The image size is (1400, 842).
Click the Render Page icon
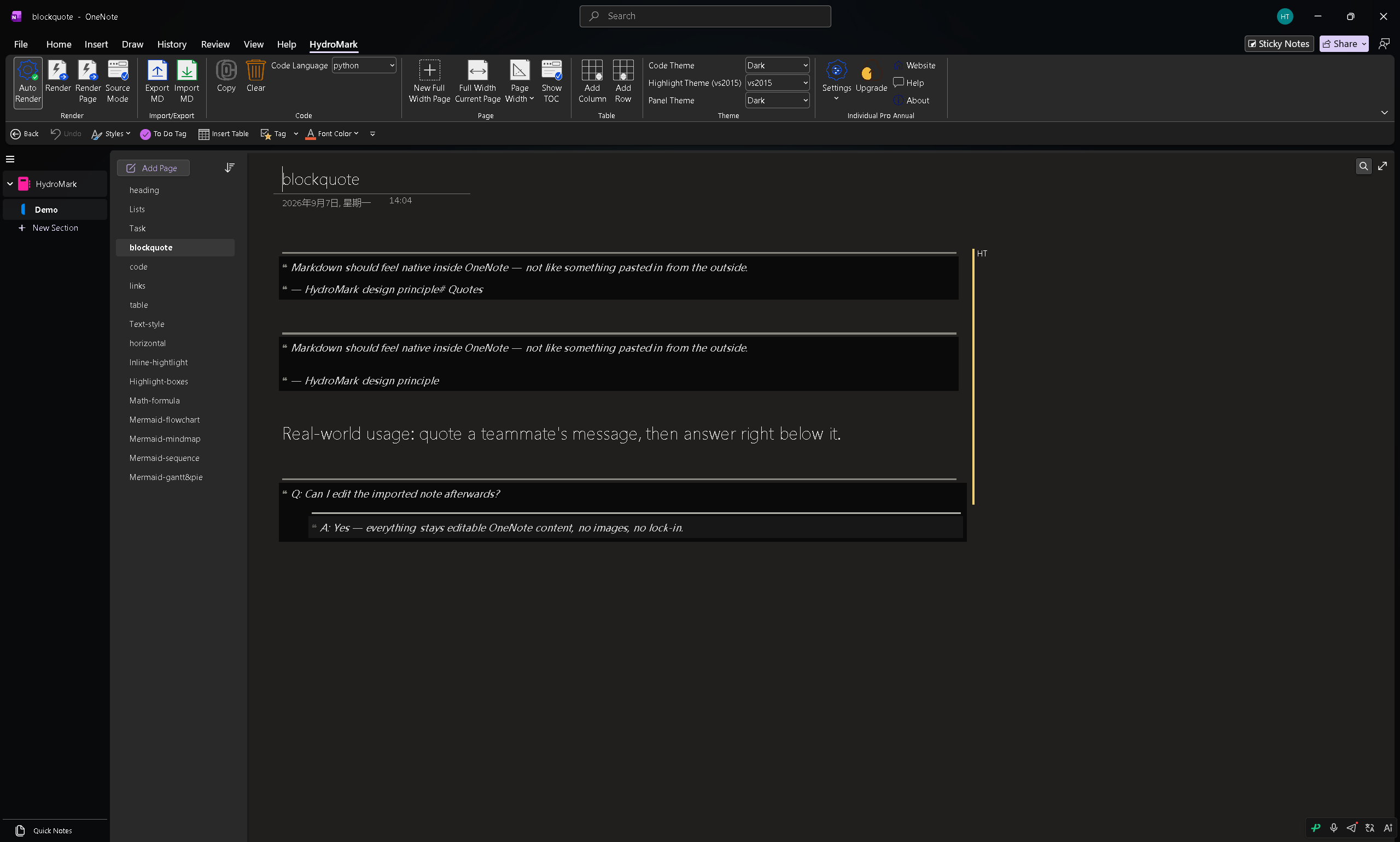[88, 82]
